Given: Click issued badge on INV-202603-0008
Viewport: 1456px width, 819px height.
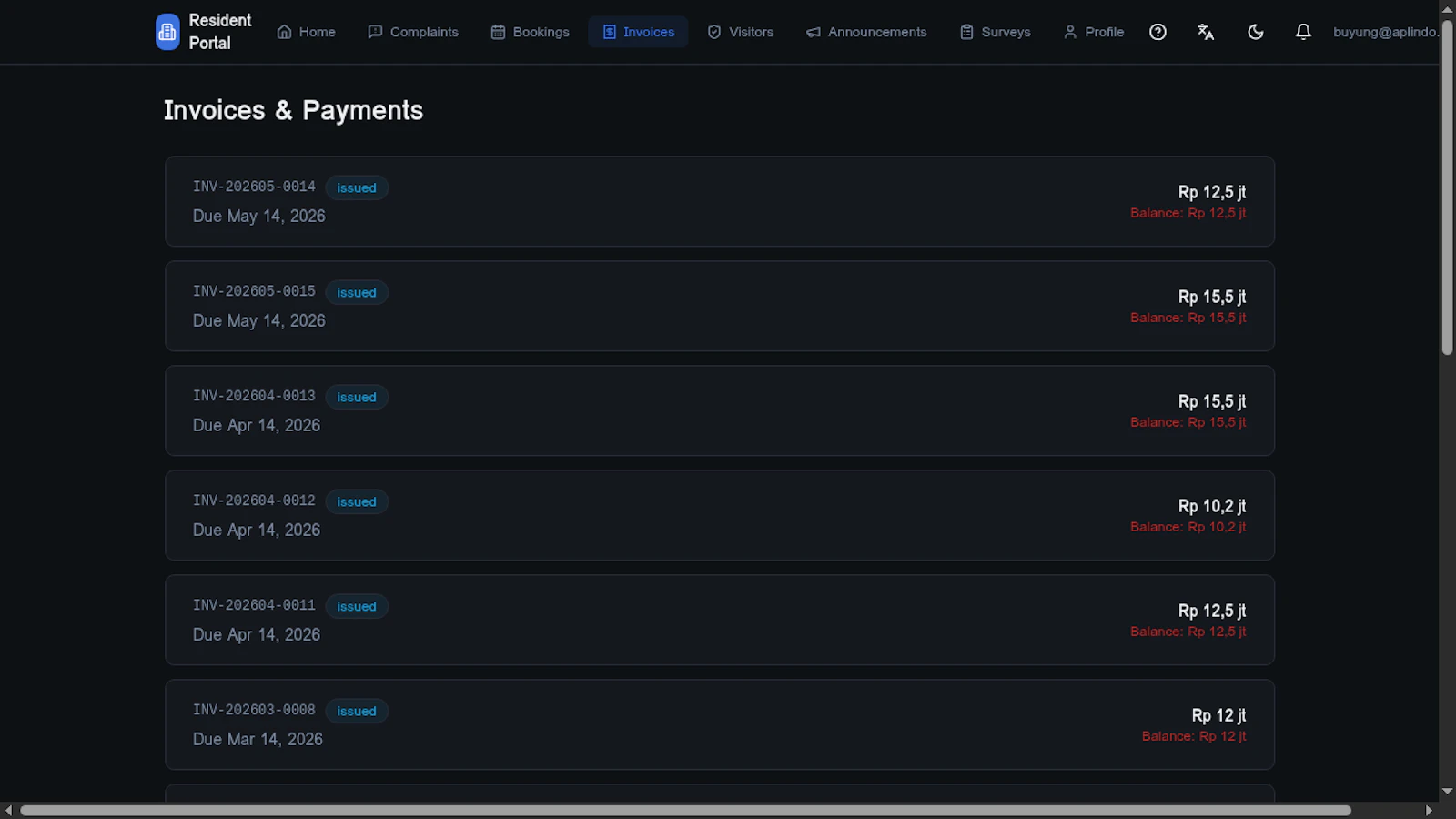Looking at the screenshot, I should click(x=357, y=711).
